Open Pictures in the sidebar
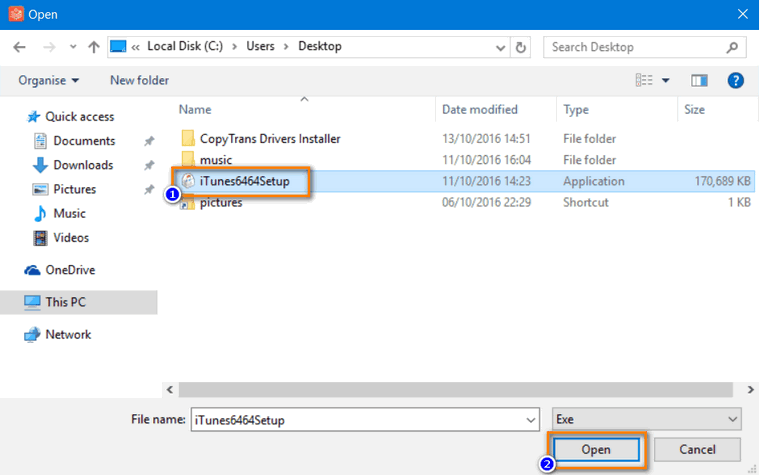The width and height of the screenshot is (760, 475). [x=74, y=190]
